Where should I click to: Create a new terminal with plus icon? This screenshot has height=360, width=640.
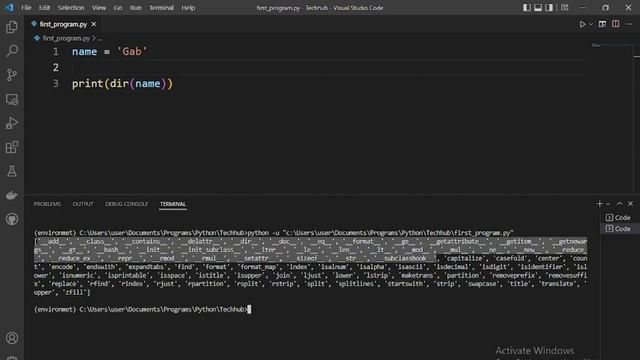[x=599, y=204]
